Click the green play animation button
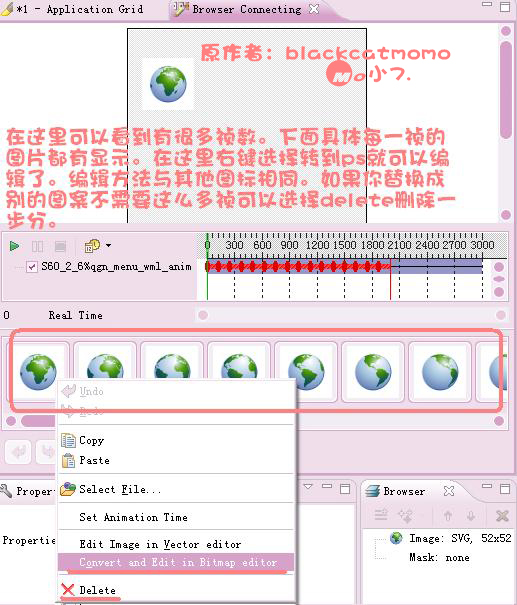Image resolution: width=517 pixels, height=605 pixels. click(14, 246)
